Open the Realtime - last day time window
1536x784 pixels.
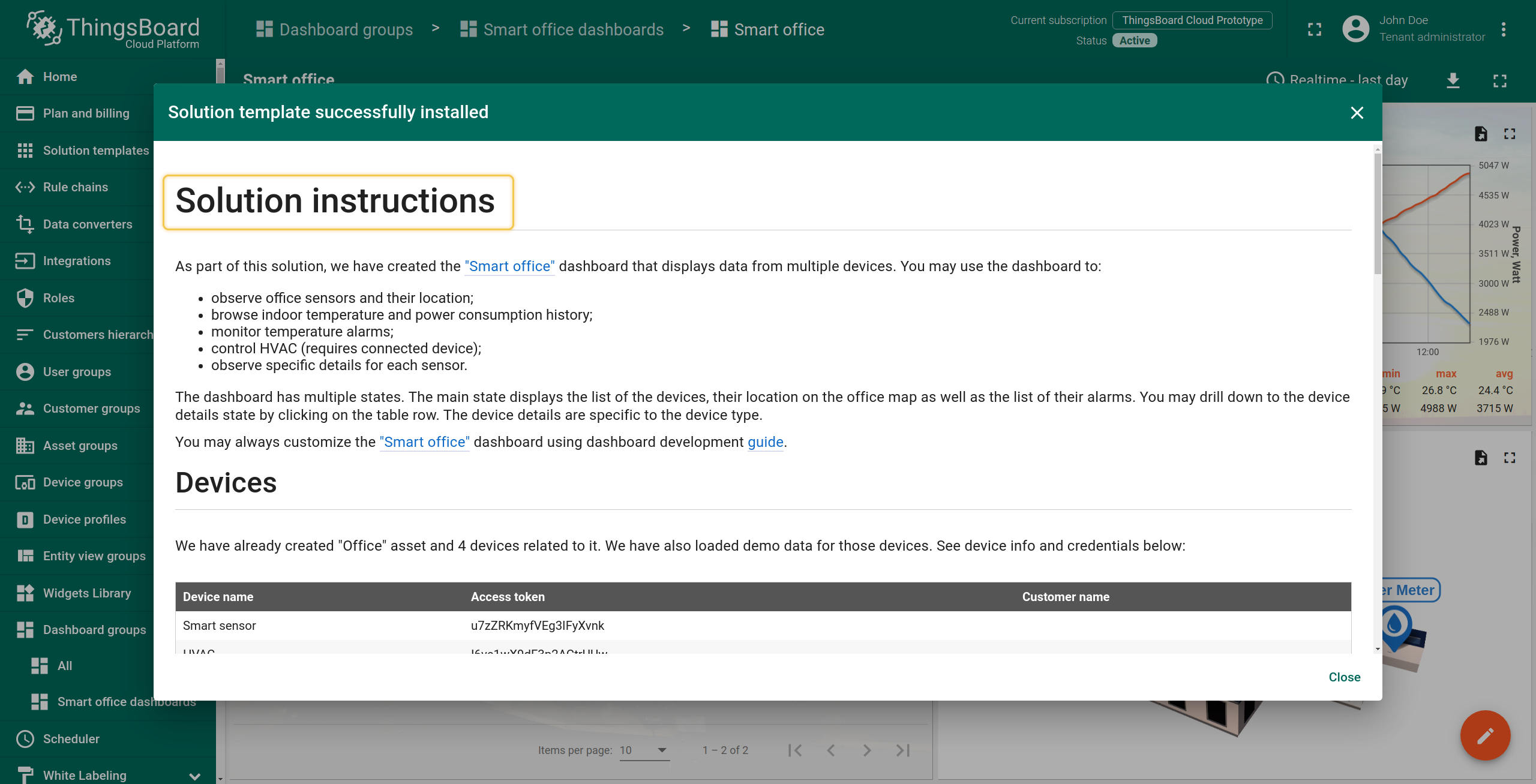tap(1337, 80)
